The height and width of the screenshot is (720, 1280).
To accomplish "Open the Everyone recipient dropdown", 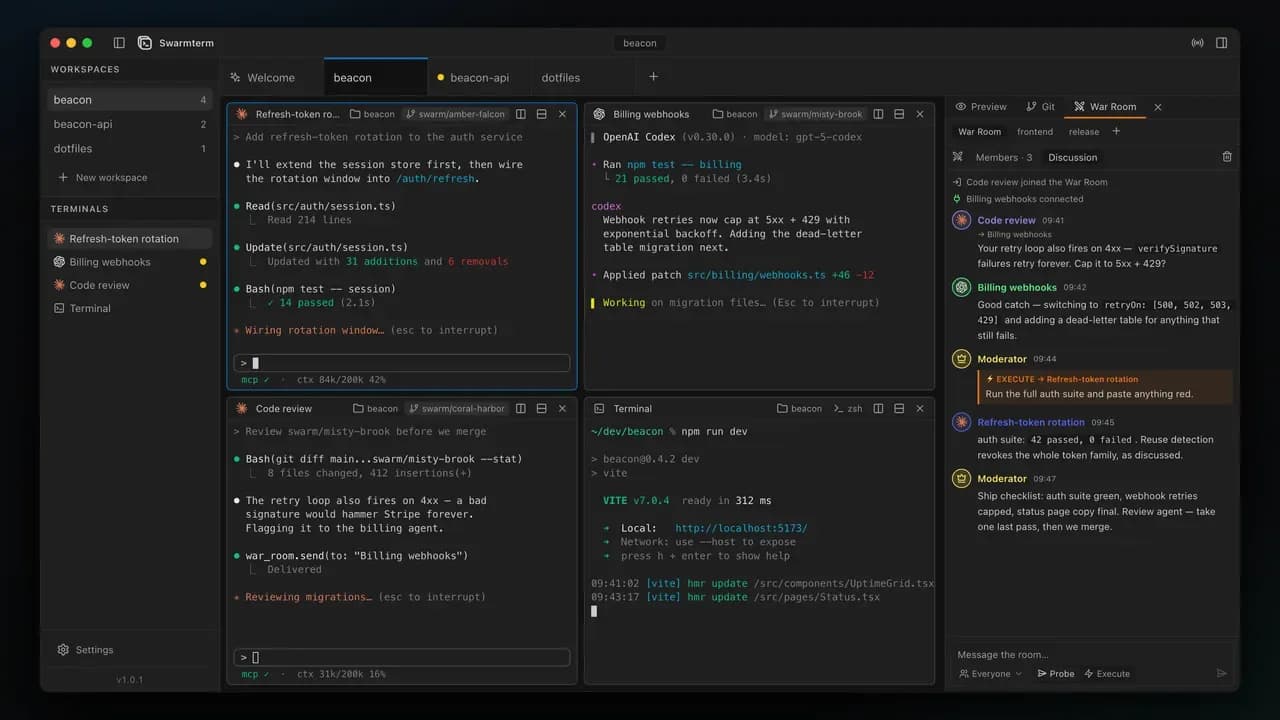I will coord(990,674).
